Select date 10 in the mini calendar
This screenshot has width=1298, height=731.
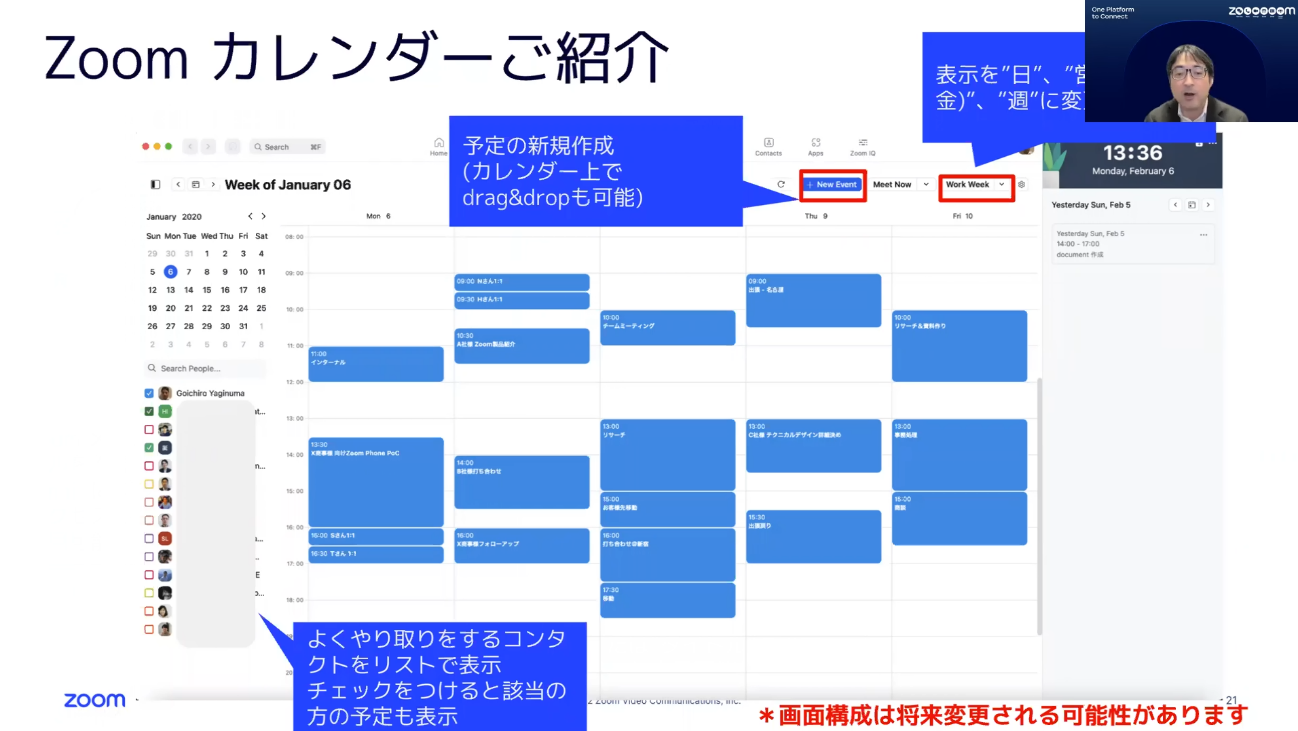(243, 271)
